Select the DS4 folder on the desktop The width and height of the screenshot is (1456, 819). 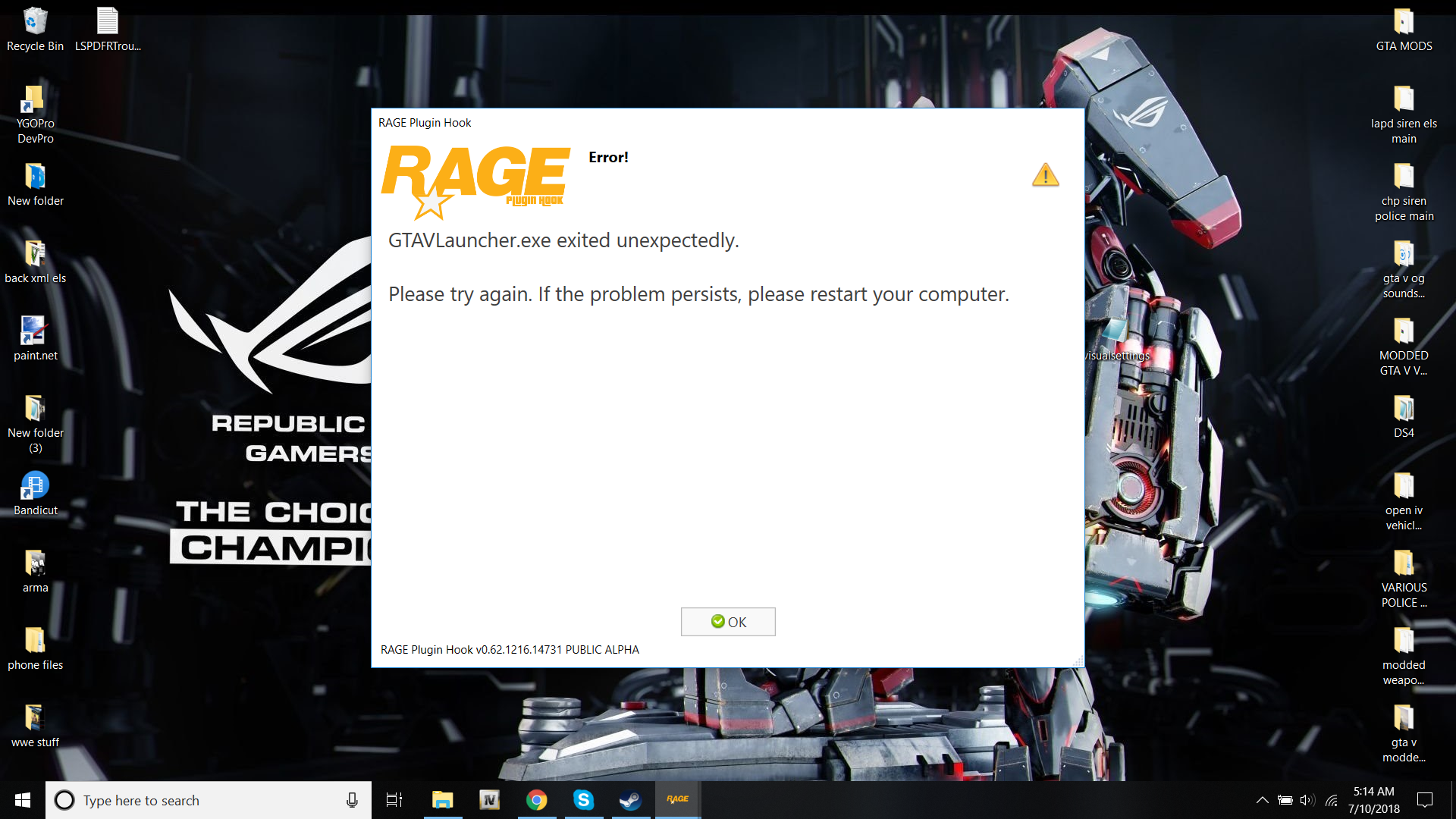point(1404,416)
